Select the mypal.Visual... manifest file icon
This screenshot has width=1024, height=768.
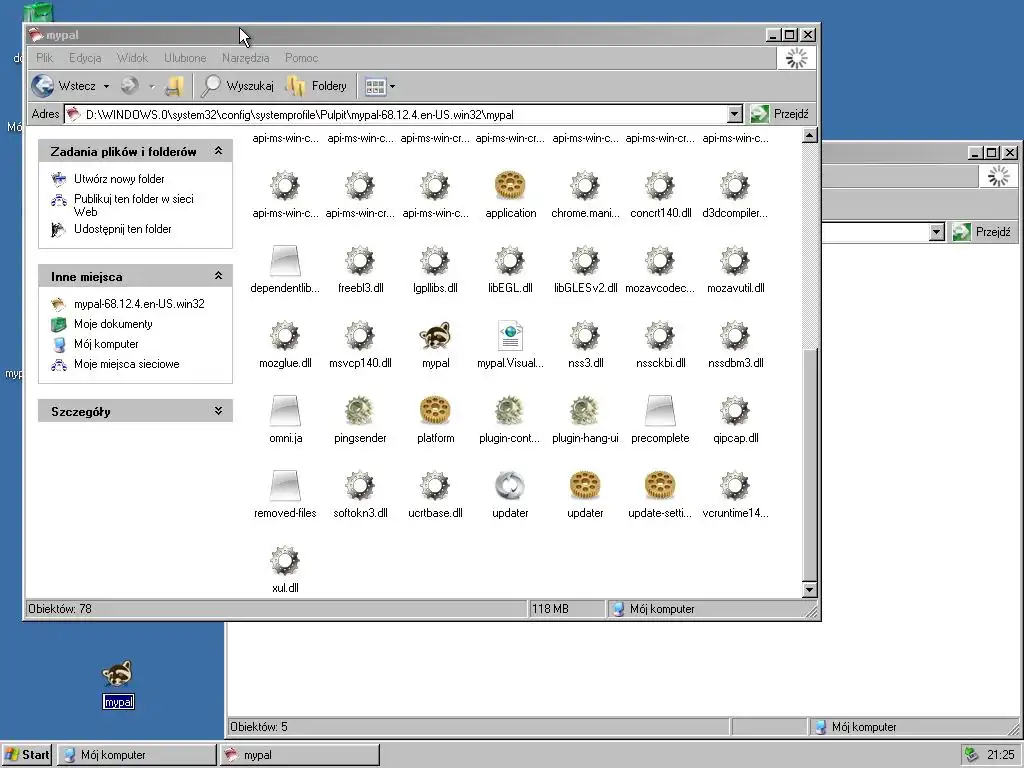tap(510, 336)
